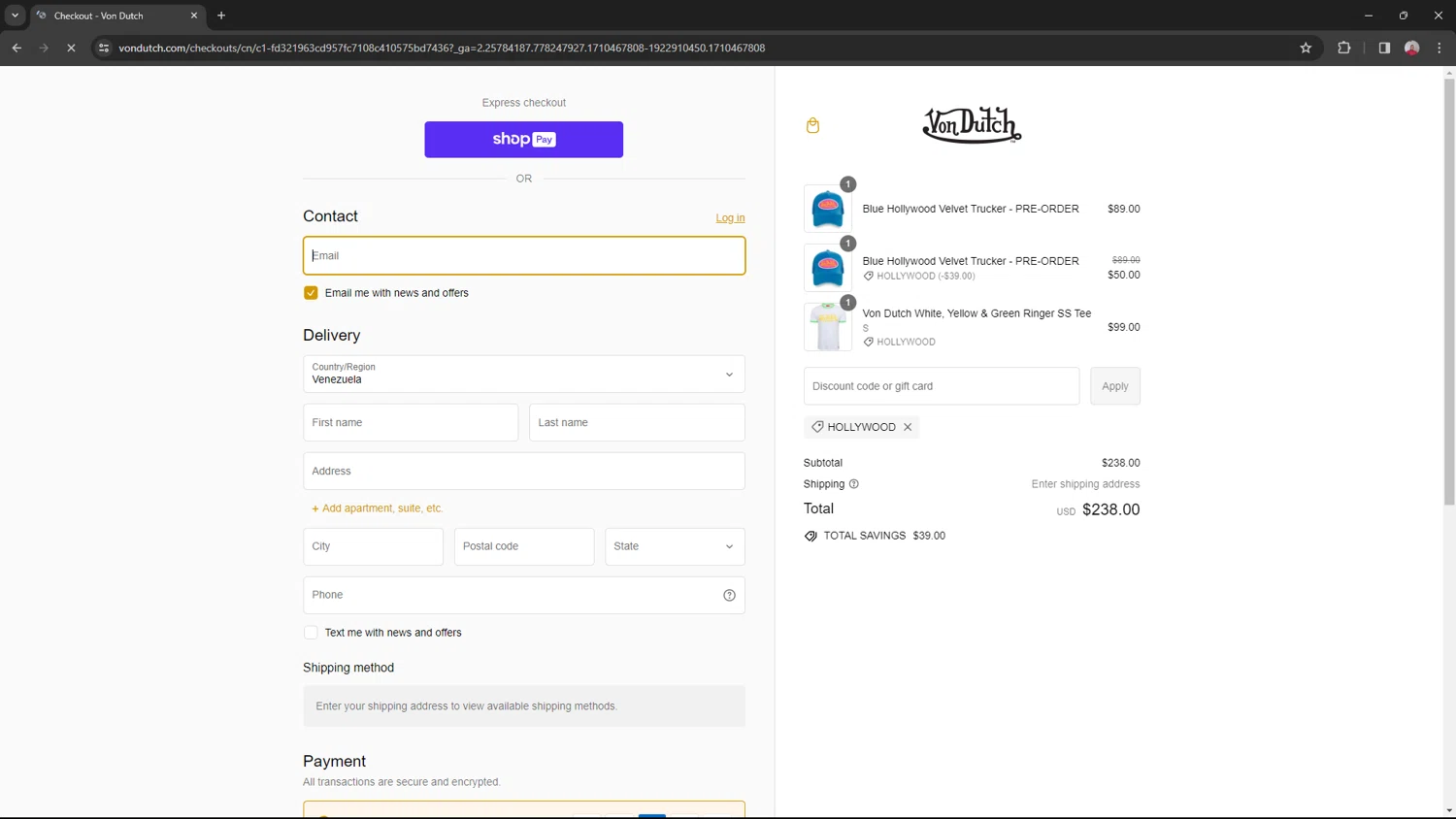
Task: Go forward in browser history
Action: click(44, 48)
